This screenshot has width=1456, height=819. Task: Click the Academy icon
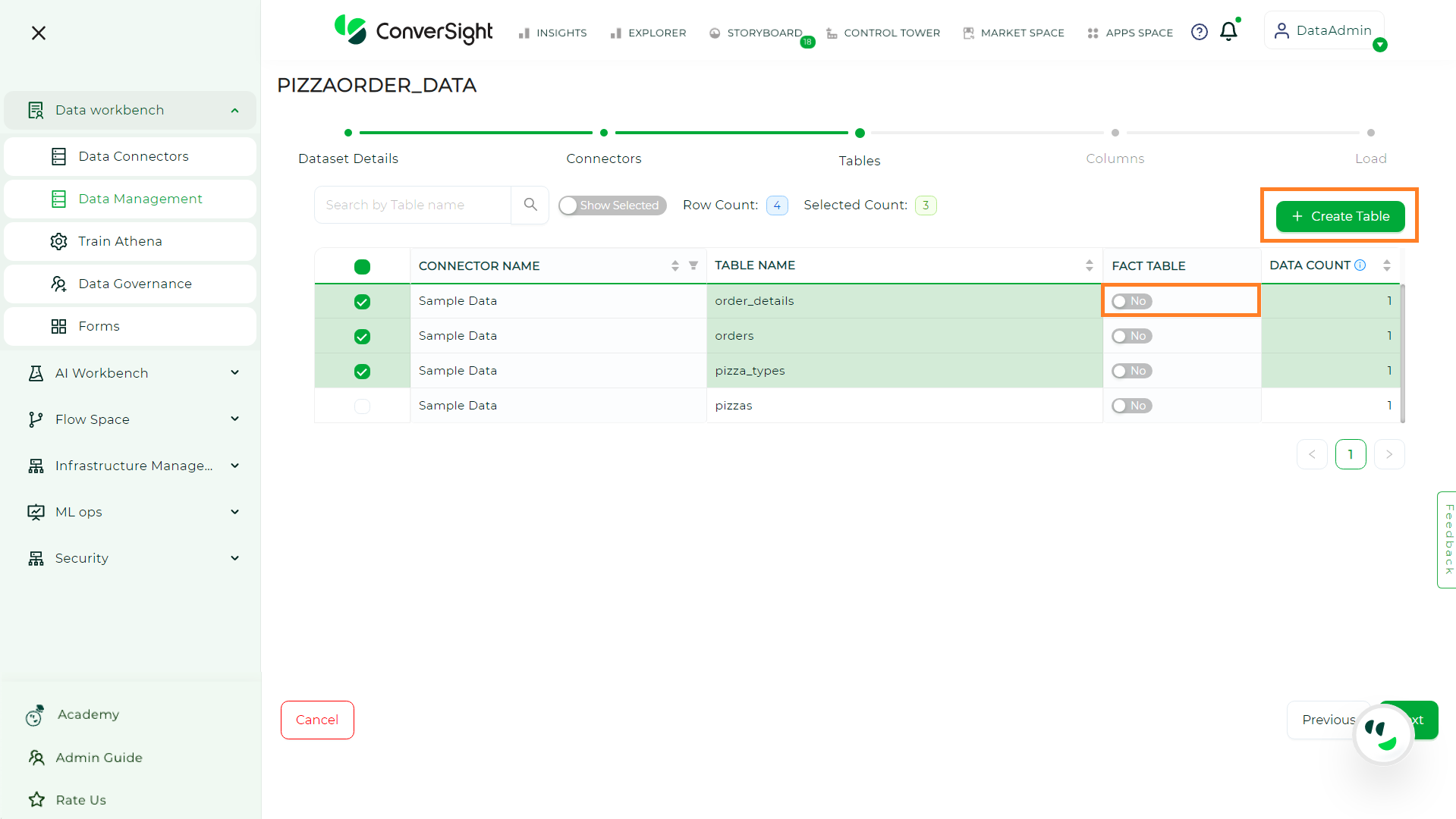35,715
